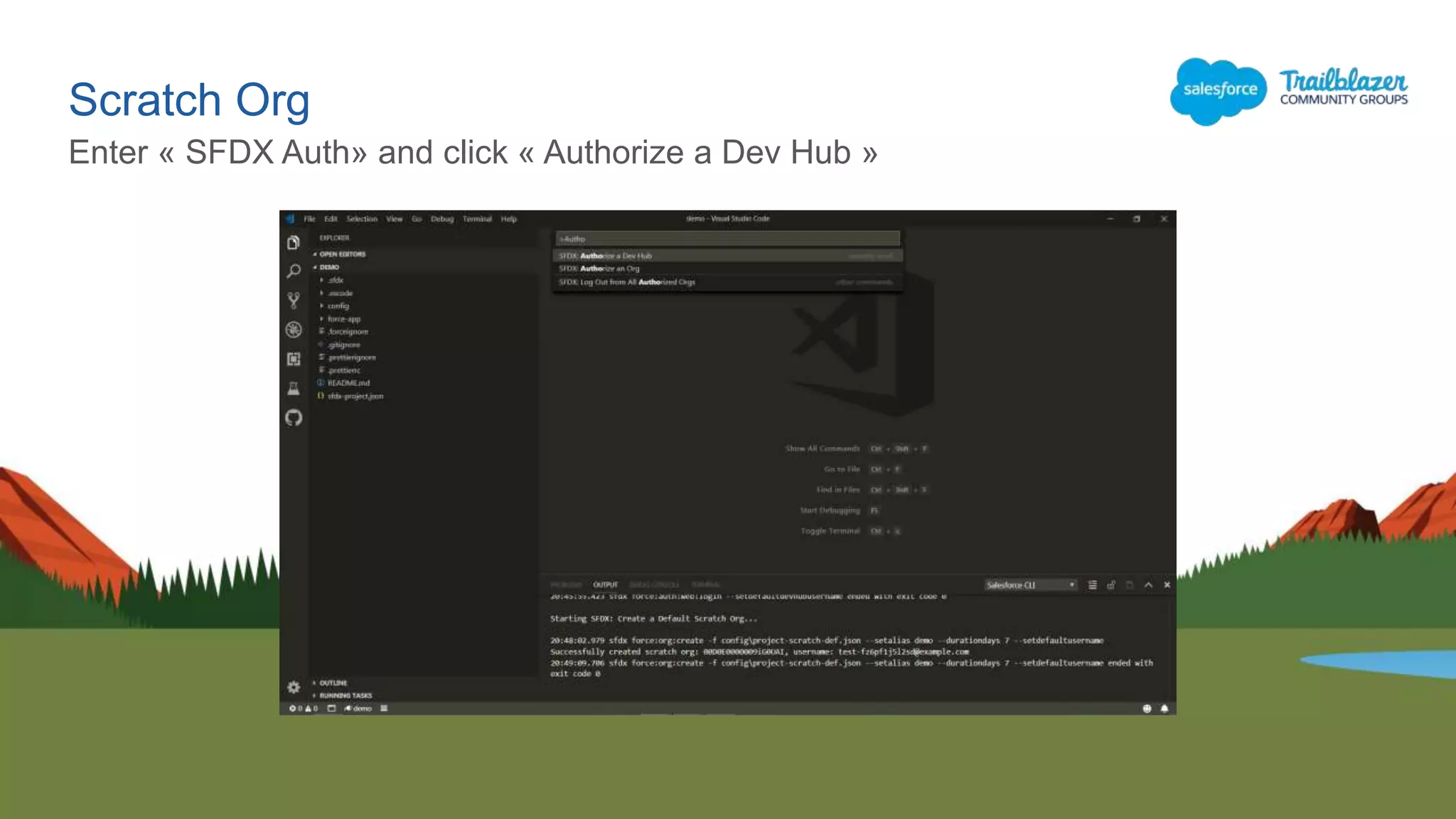Viewport: 1456px width, 819px height.
Task: Click the command palette input field
Action: pos(728,239)
